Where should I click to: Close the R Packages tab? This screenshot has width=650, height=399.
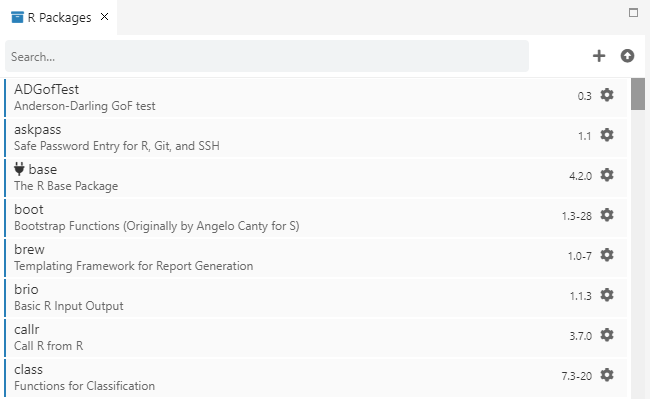pyautogui.click(x=104, y=17)
